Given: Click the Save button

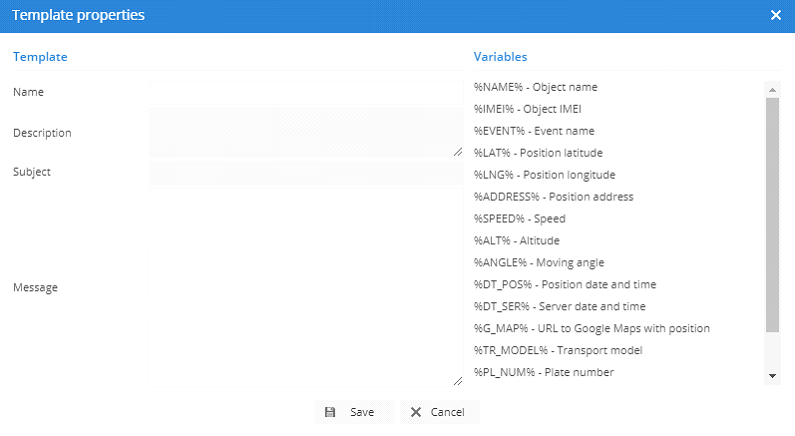Looking at the screenshot, I should (x=352, y=412).
